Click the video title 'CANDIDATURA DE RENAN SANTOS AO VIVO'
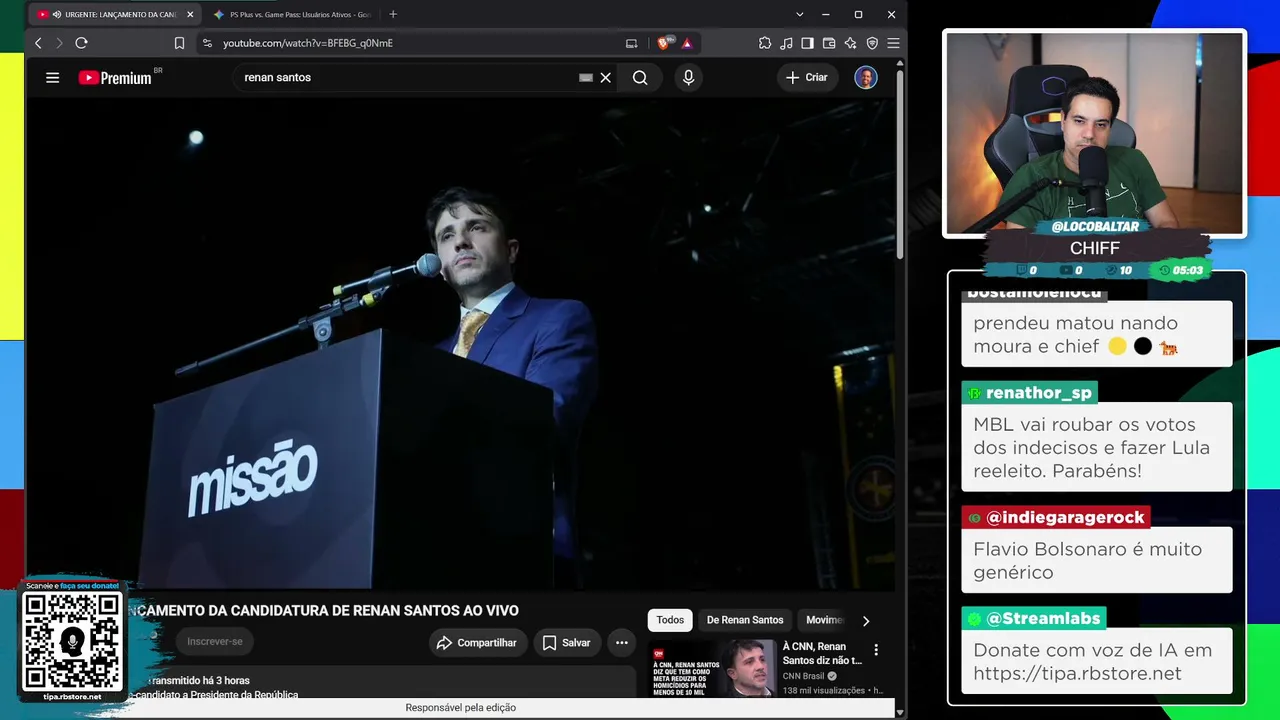Image resolution: width=1280 pixels, height=720 pixels. tap(324, 610)
